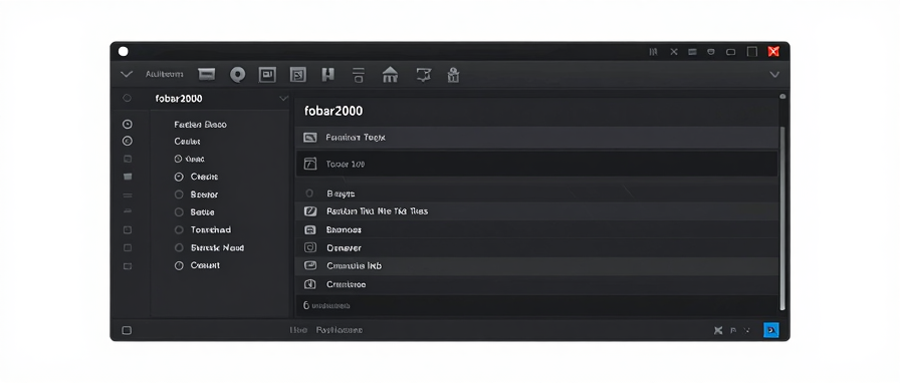Viewport: 900px width, 383px height.
Task: Click the wide rectangle icon in the toolbar
Action: 207,74
